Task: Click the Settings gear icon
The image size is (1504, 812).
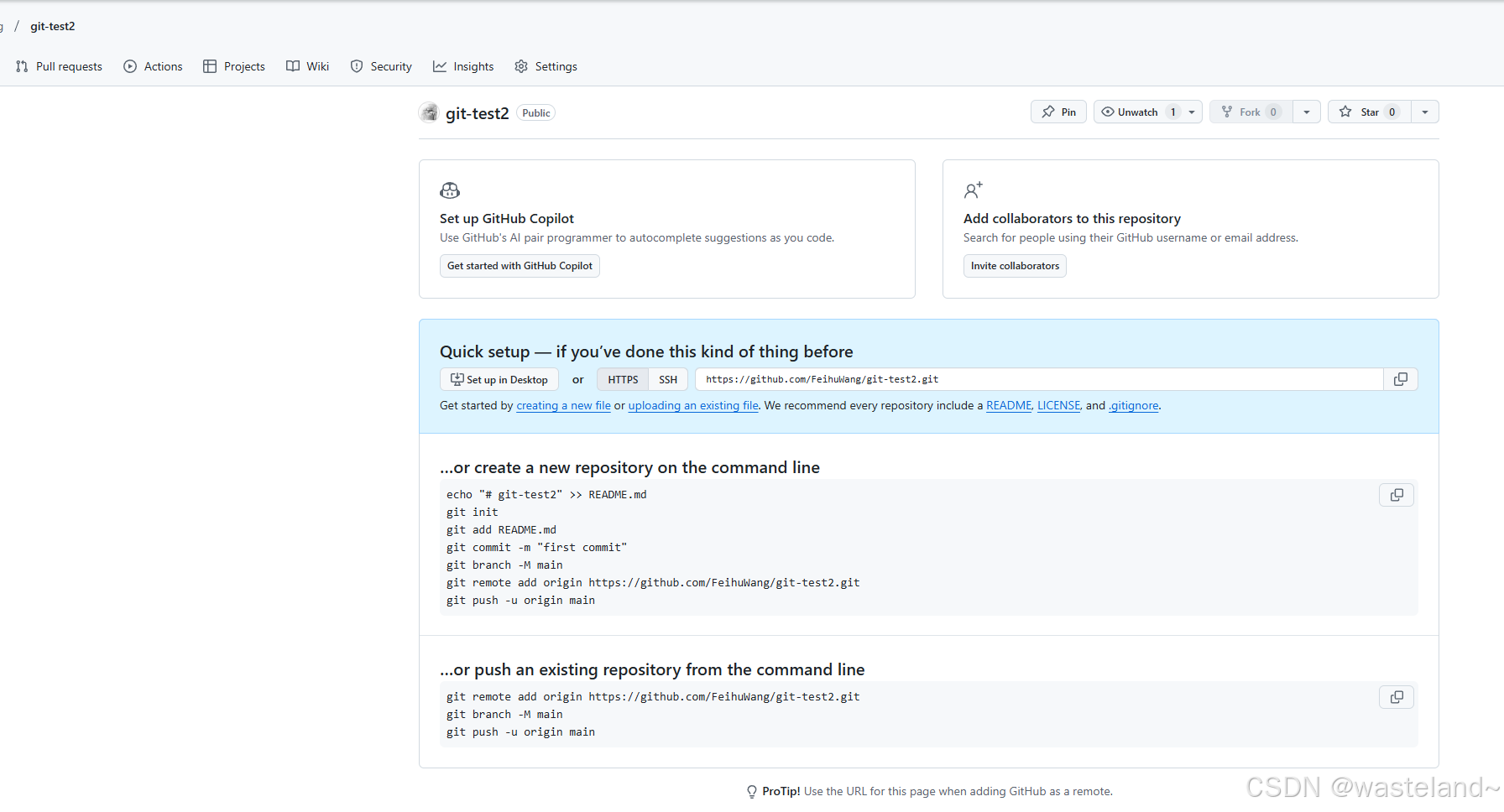Action: click(521, 66)
